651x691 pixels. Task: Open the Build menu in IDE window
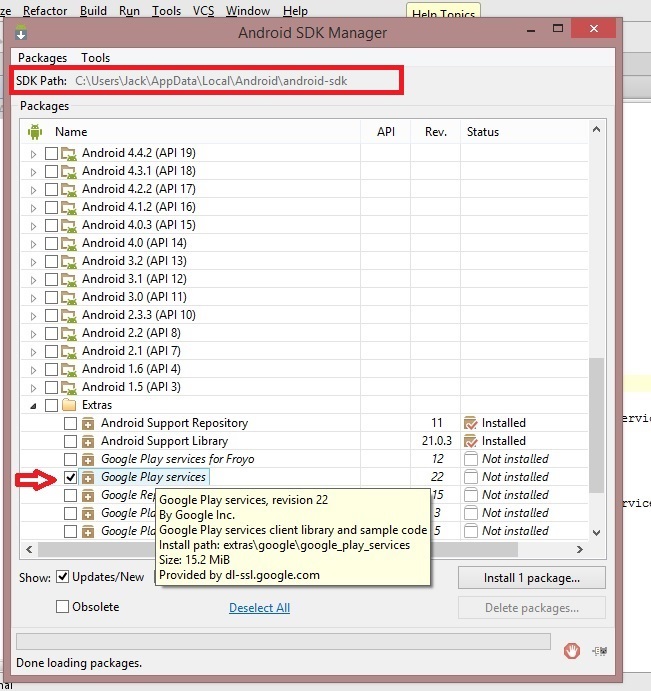93,11
